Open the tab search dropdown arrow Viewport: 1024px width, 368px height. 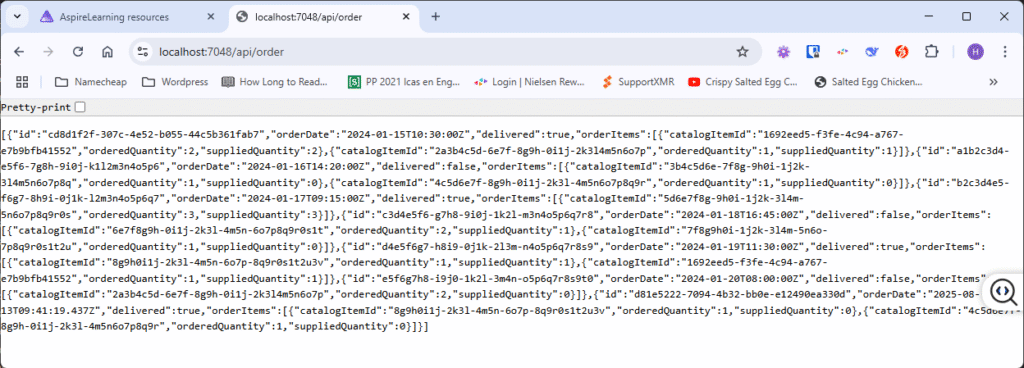pyautogui.click(x=17, y=17)
